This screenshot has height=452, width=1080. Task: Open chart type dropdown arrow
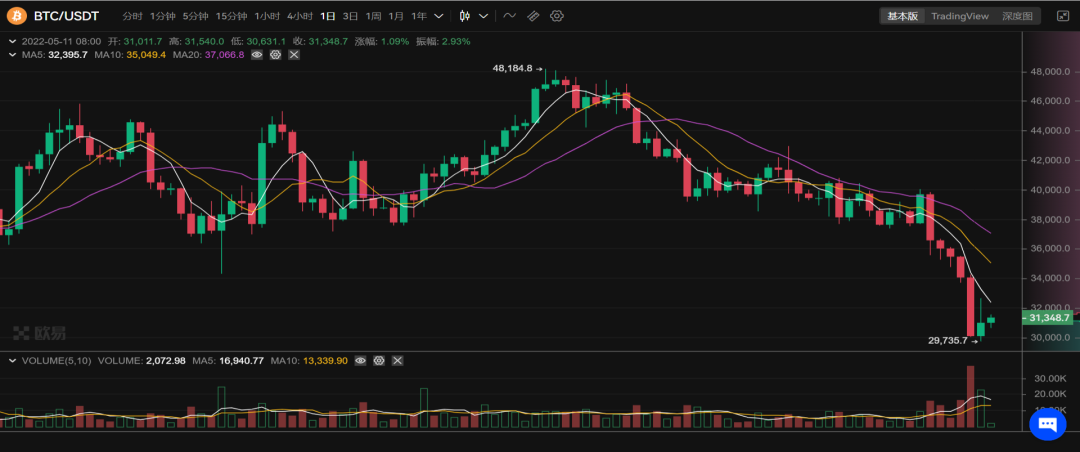coord(484,16)
